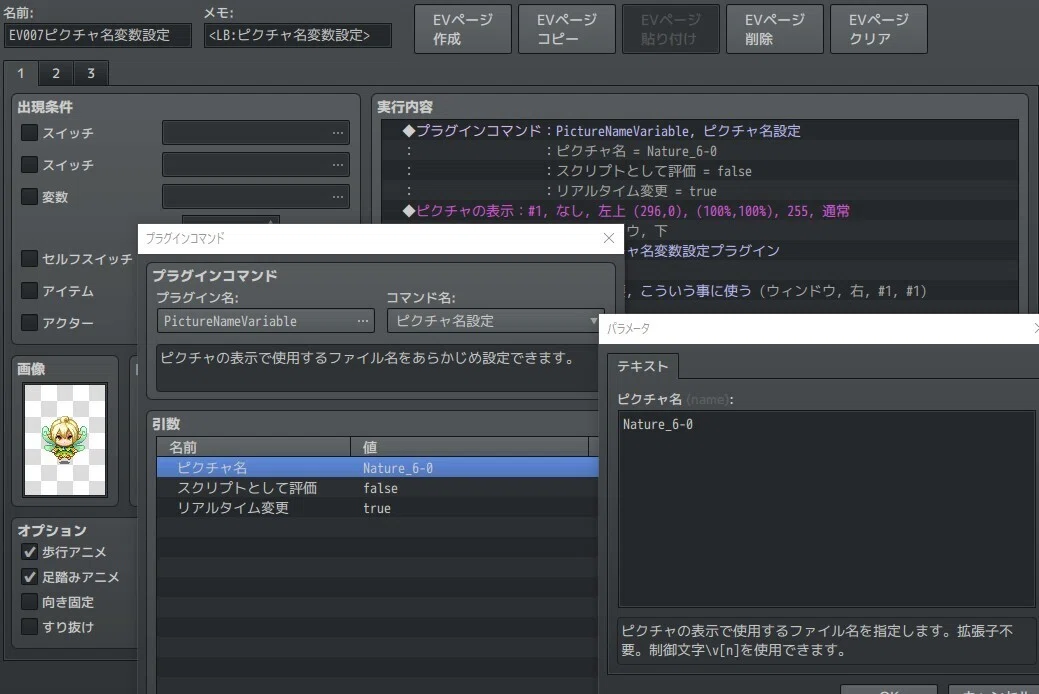The height and width of the screenshot is (694, 1039).
Task: Click the EVページコピー button
Action: pyautogui.click(x=567, y=29)
